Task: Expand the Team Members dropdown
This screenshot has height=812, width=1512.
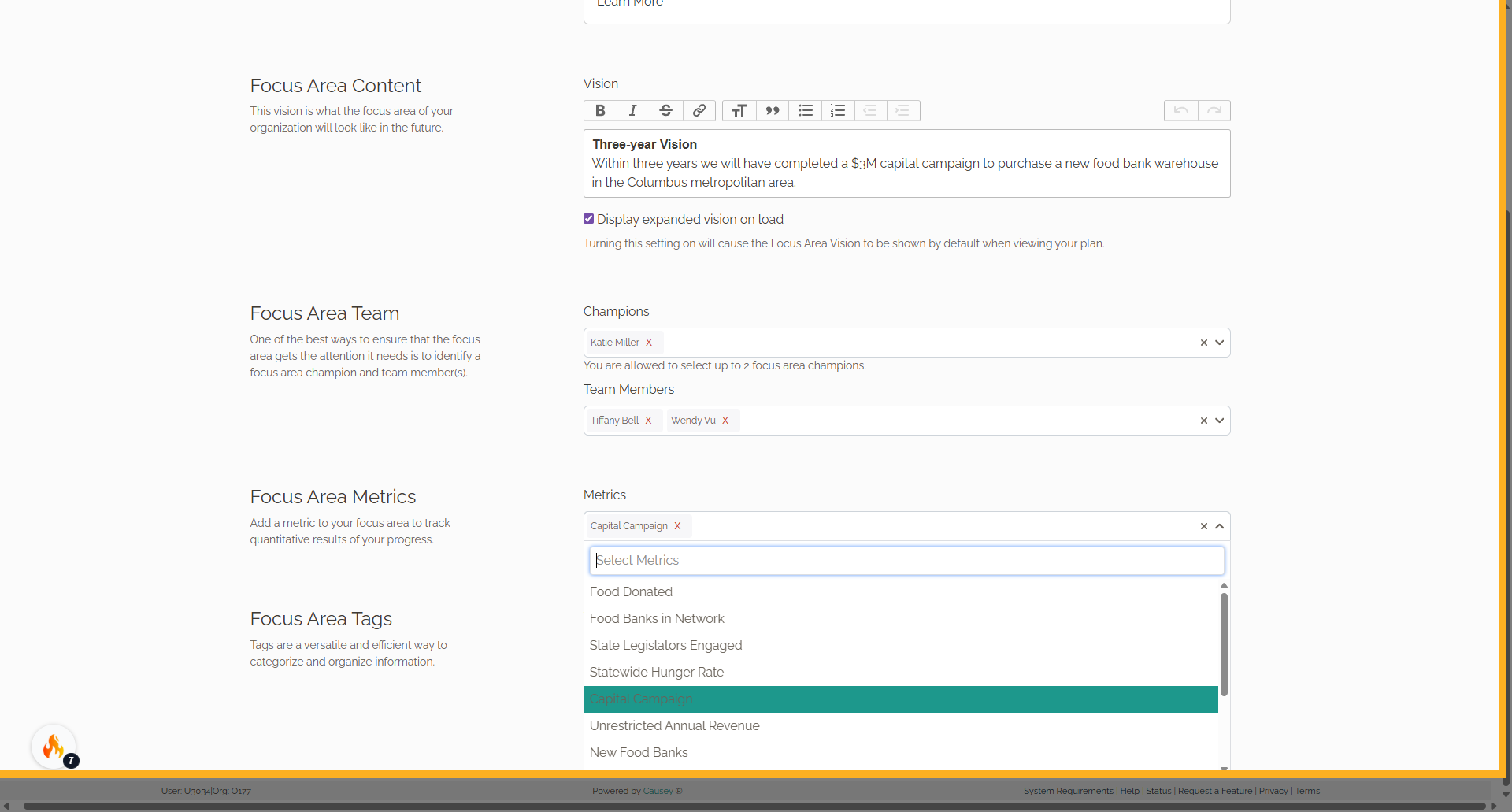Action: pyautogui.click(x=1220, y=421)
